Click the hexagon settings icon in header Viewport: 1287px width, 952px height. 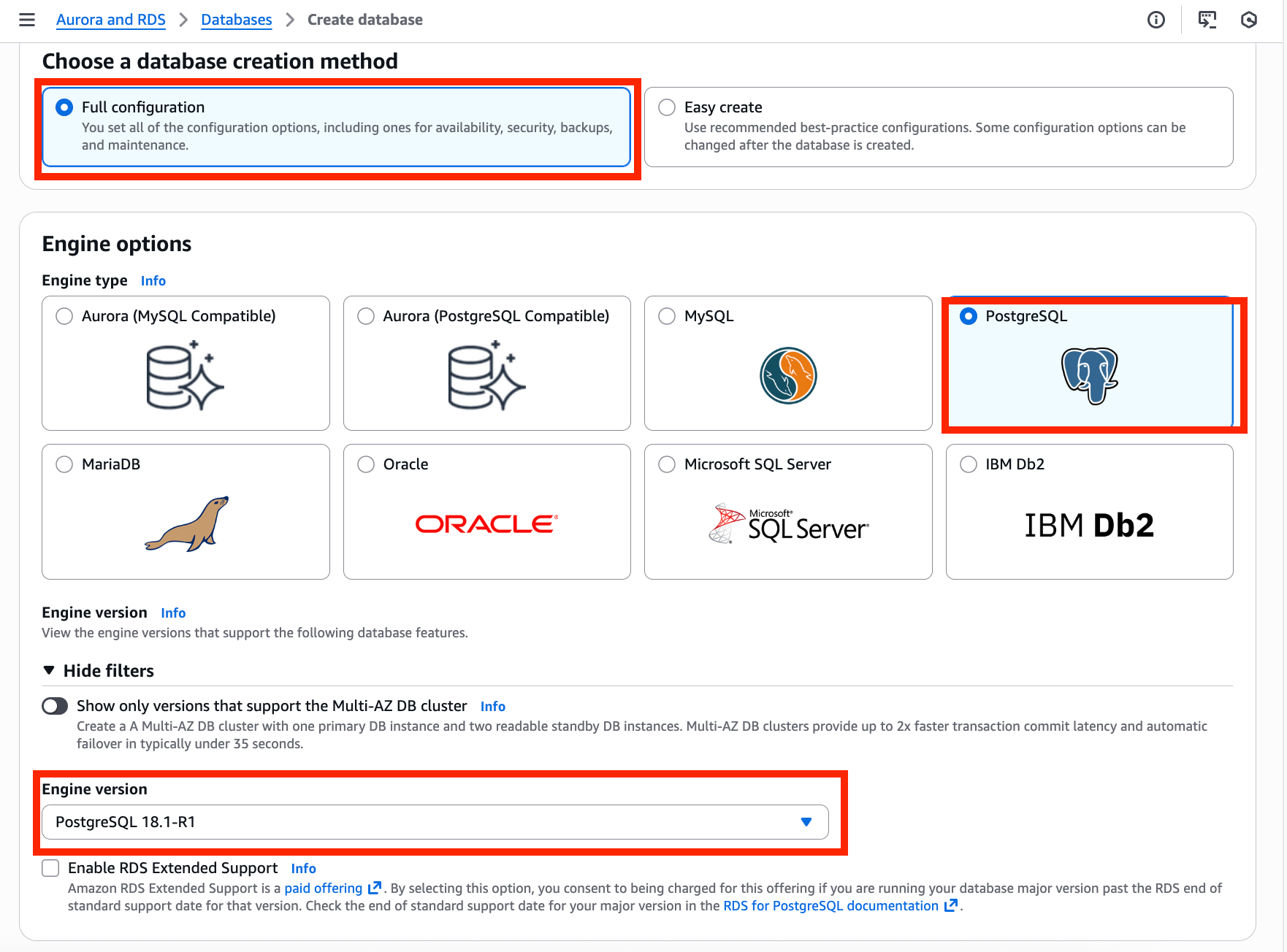[1249, 20]
